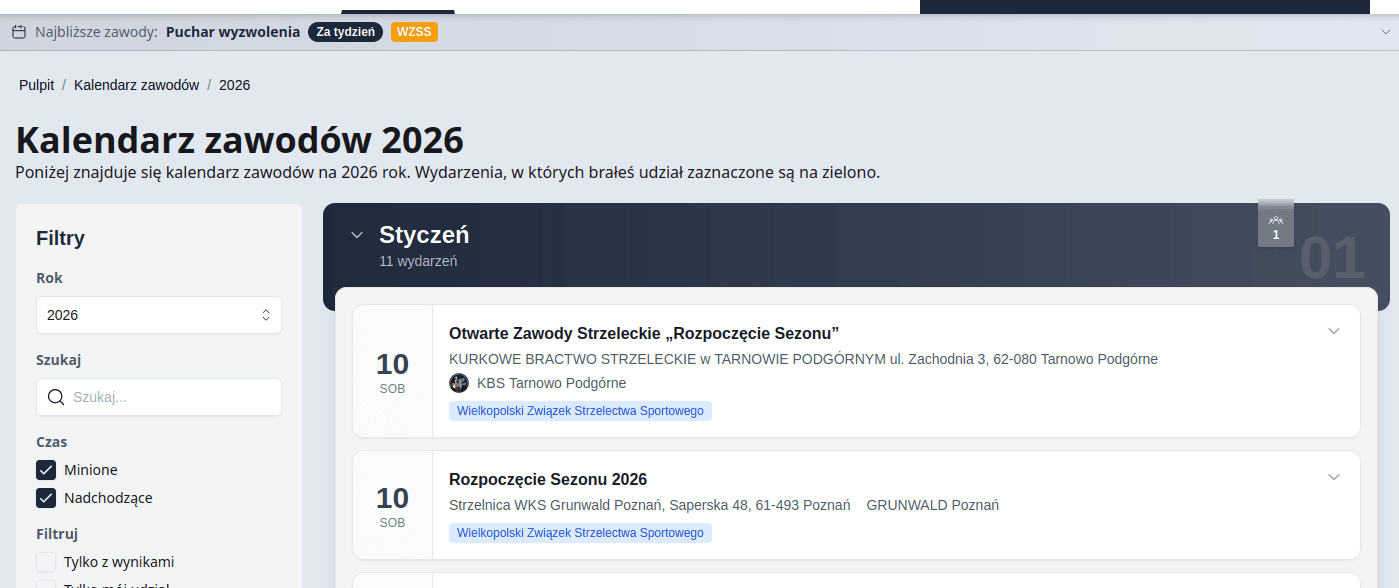Click the Wielkopolski Związek tag on first event

pyautogui.click(x=580, y=411)
